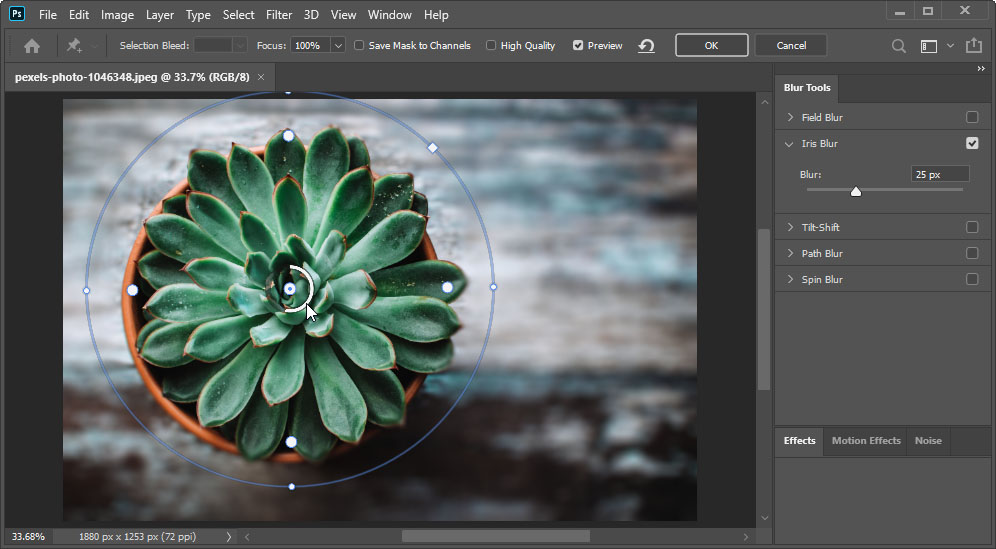This screenshot has width=996, height=549.
Task: Select the pin tool icon
Action: 74,46
